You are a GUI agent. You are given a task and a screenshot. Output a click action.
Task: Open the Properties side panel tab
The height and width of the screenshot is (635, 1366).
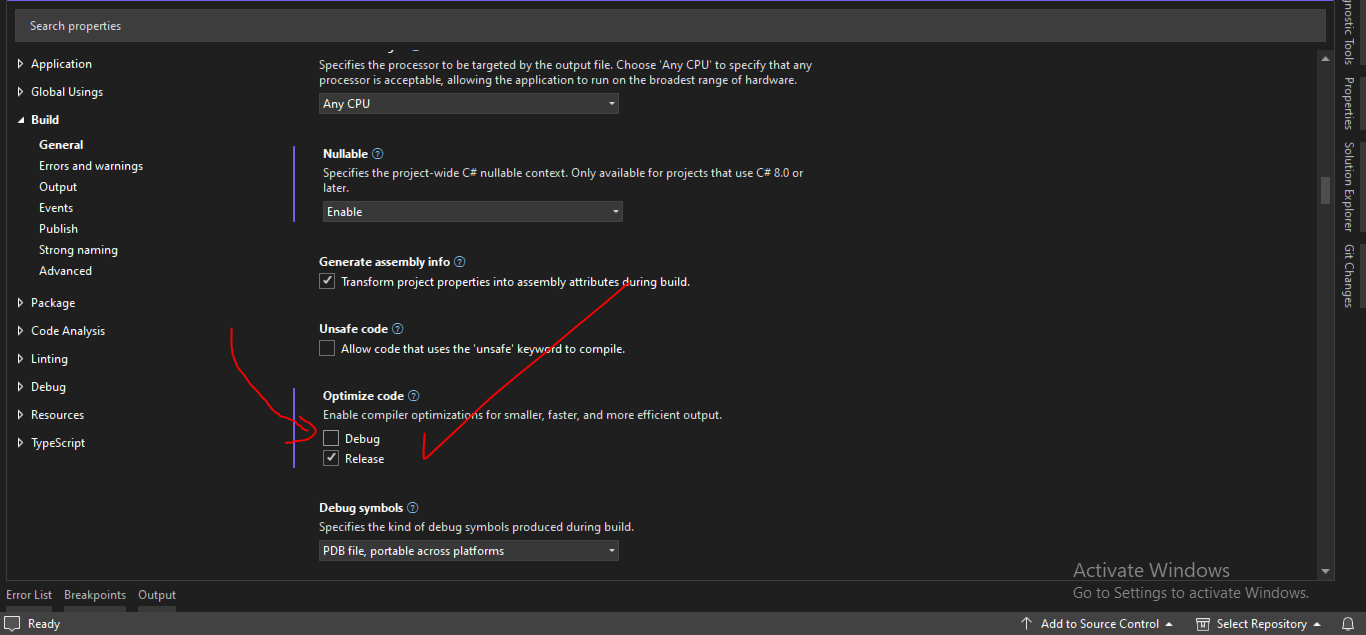[1349, 104]
